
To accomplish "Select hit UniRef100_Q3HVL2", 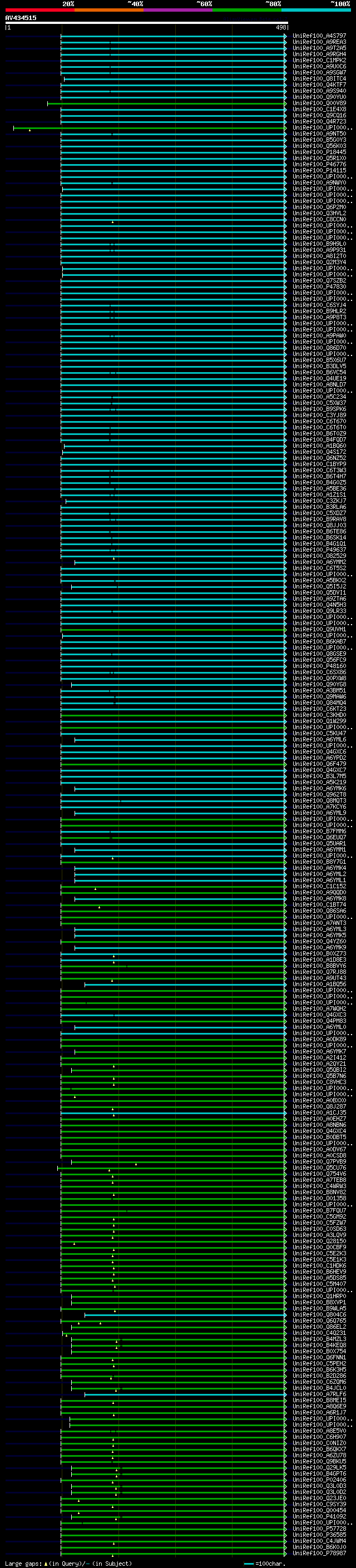I will click(319, 214).
